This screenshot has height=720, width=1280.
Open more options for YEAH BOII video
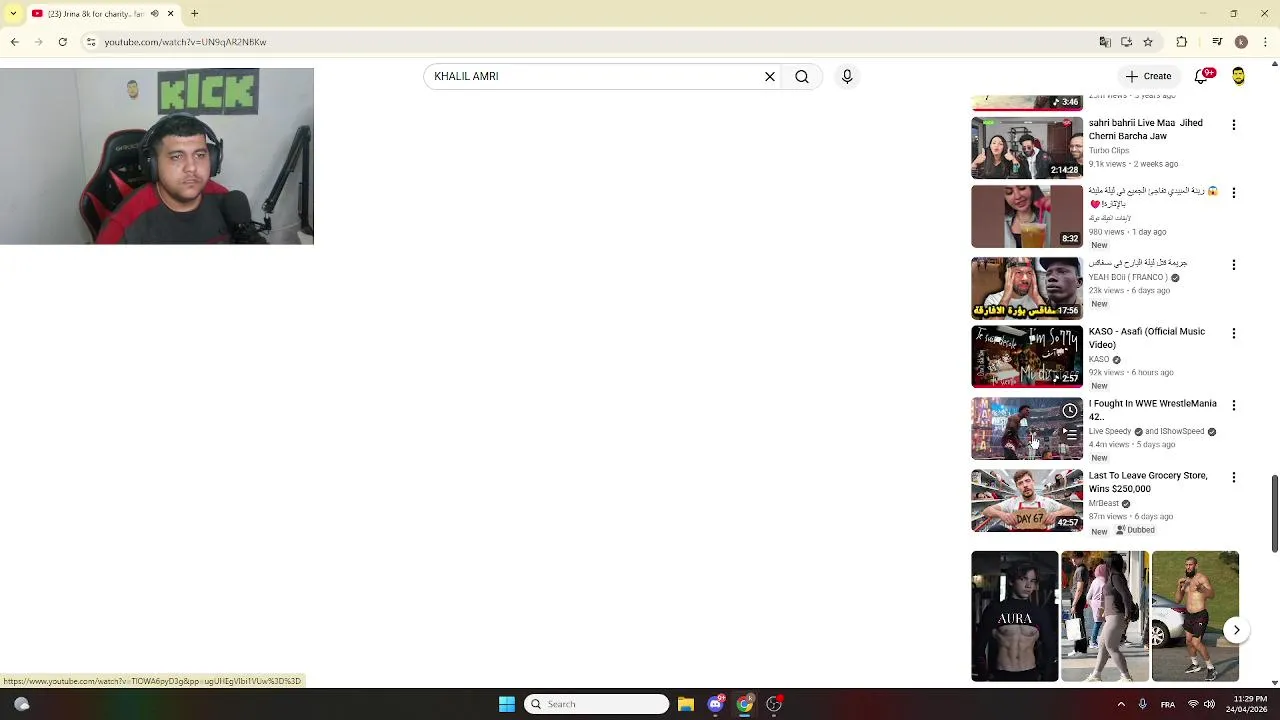(x=1233, y=265)
